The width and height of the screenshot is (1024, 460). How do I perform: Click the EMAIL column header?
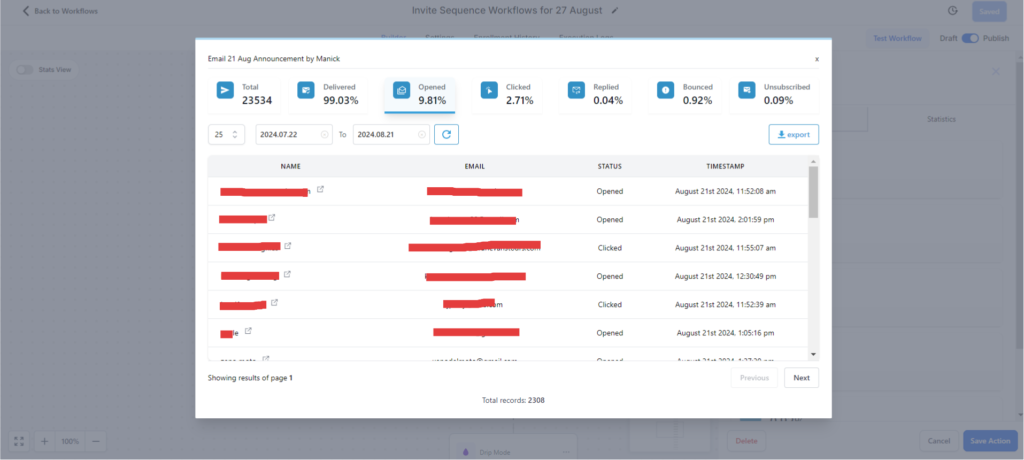475,167
